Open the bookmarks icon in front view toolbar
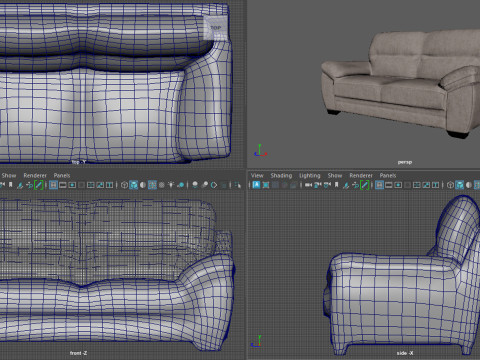 coord(11,185)
